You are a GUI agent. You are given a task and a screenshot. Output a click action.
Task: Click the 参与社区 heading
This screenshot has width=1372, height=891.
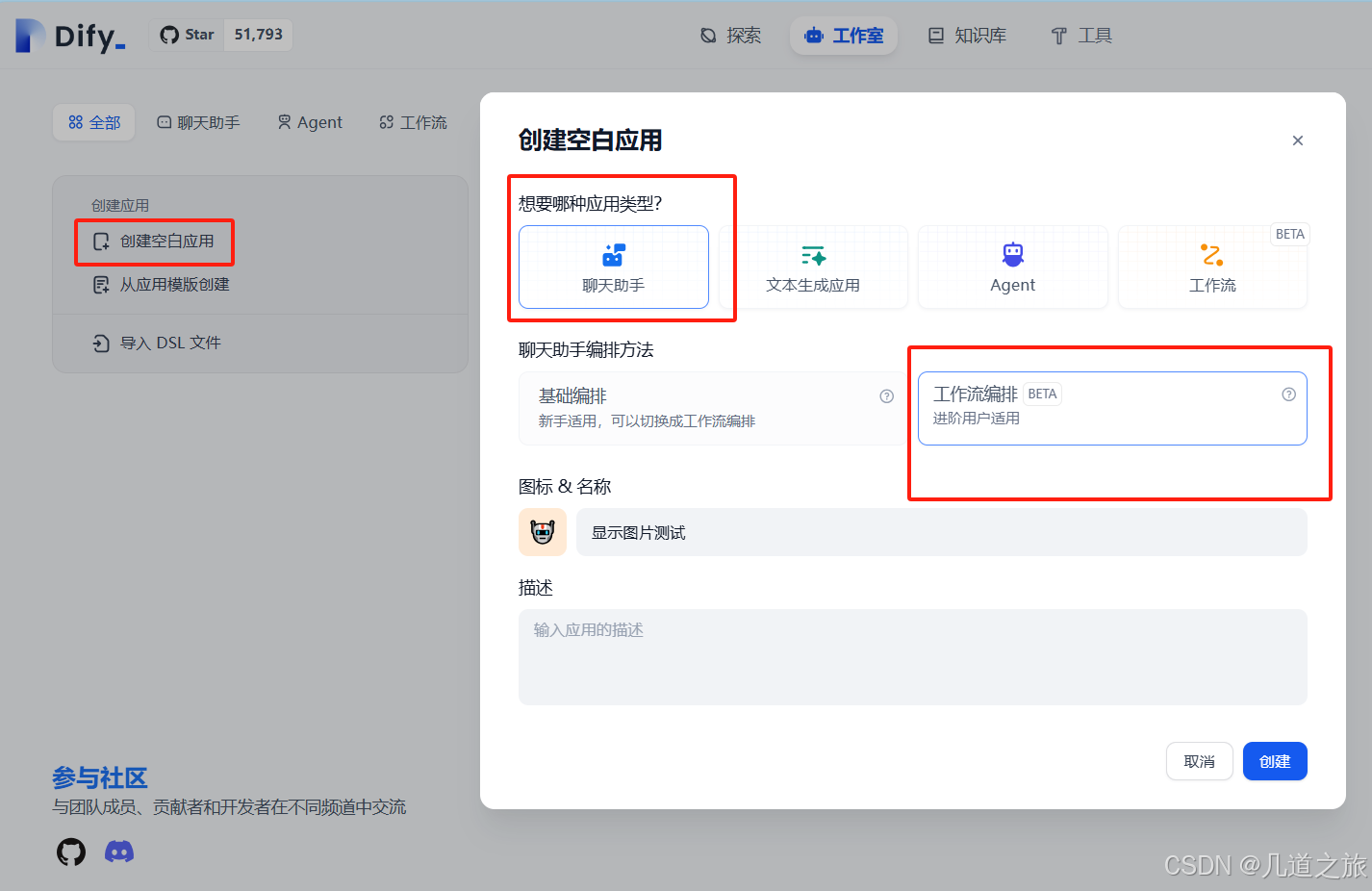[x=100, y=777]
